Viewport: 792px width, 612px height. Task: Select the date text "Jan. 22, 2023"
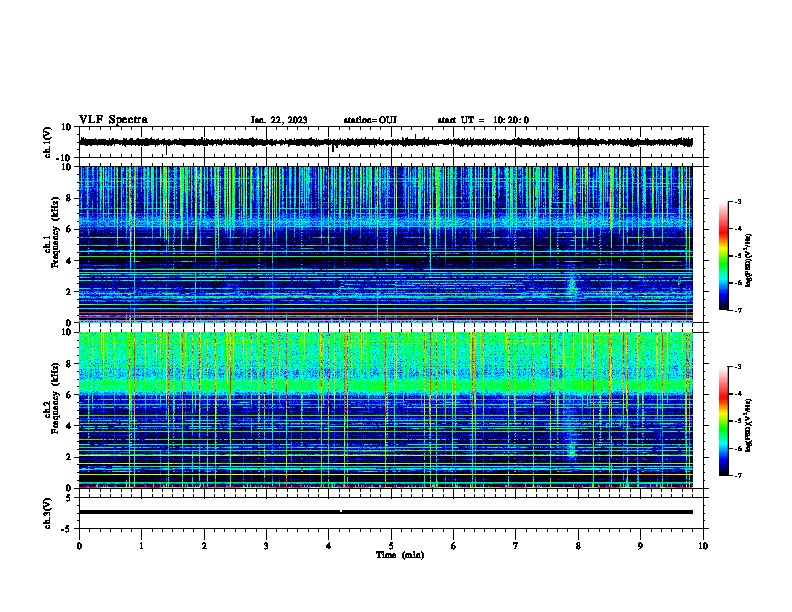pyautogui.click(x=279, y=120)
